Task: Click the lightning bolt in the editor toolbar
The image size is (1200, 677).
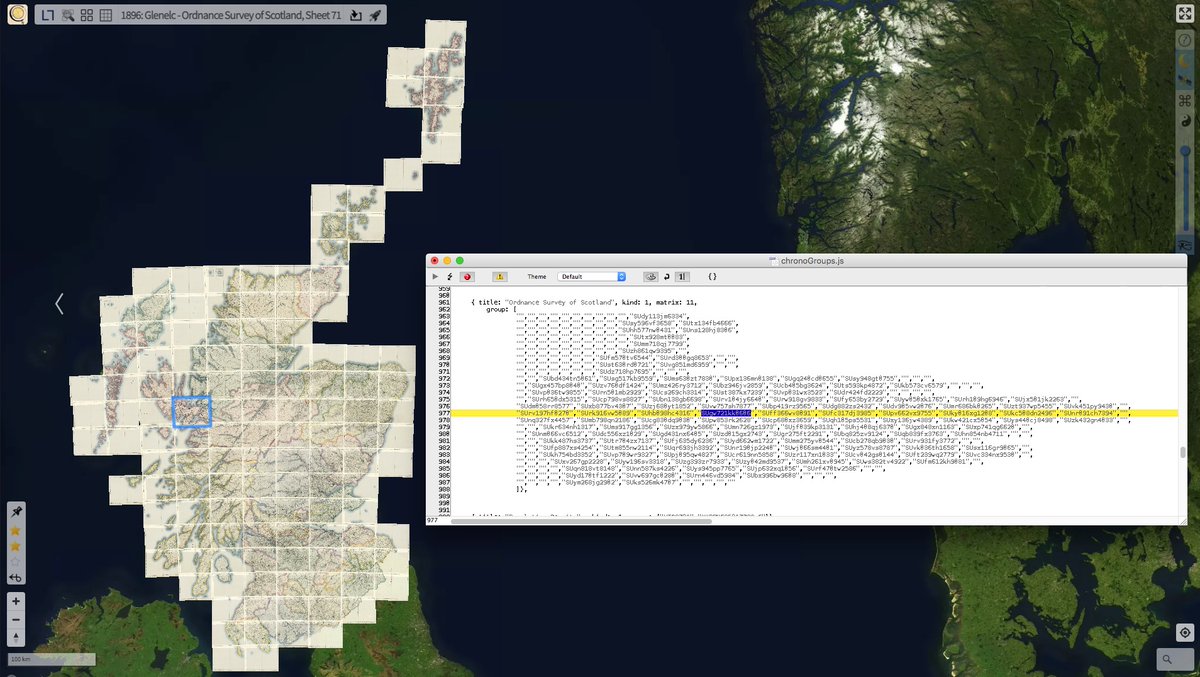Action: [450, 276]
